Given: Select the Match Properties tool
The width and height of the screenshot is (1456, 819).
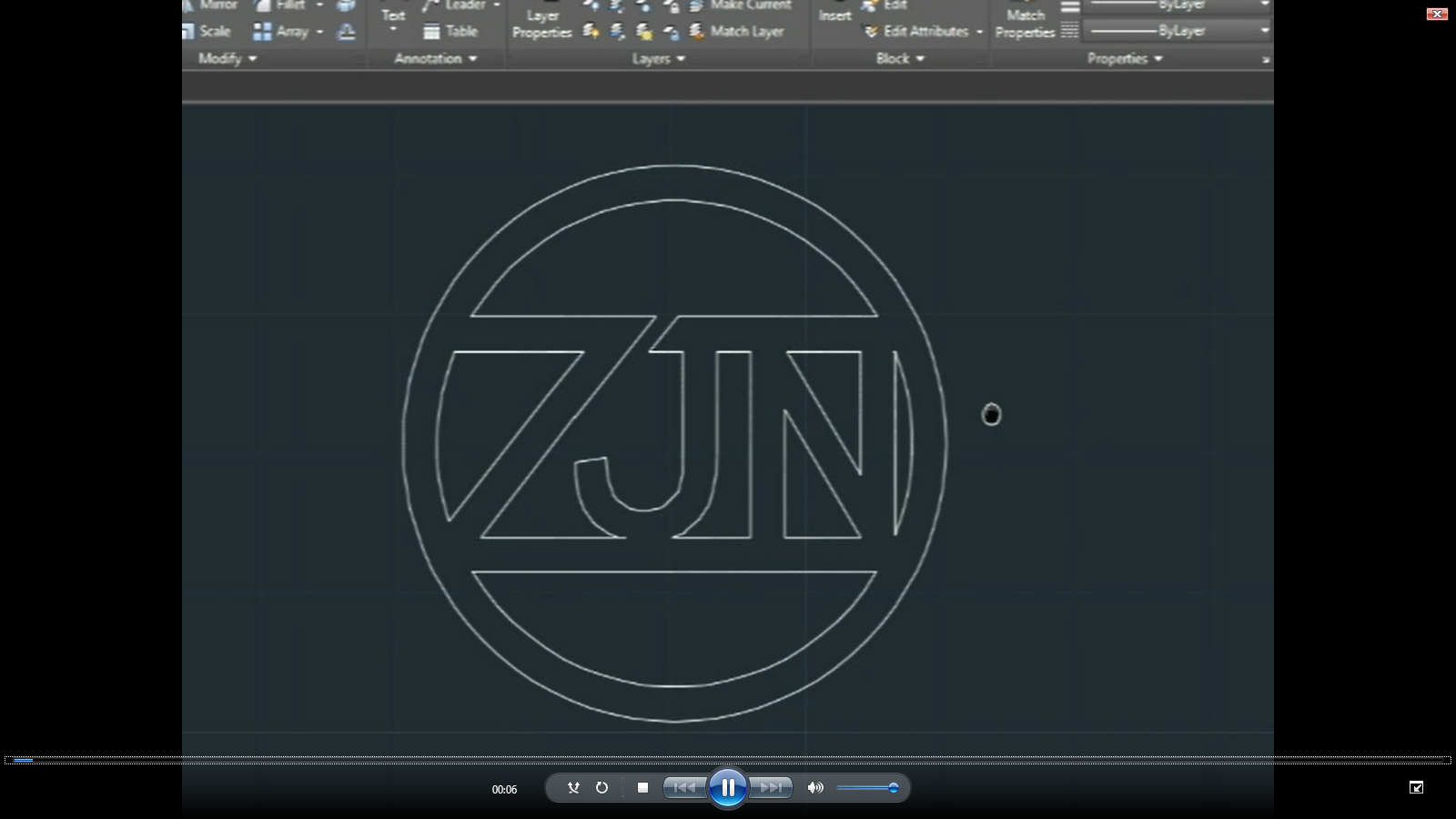Looking at the screenshot, I should tap(1026, 22).
